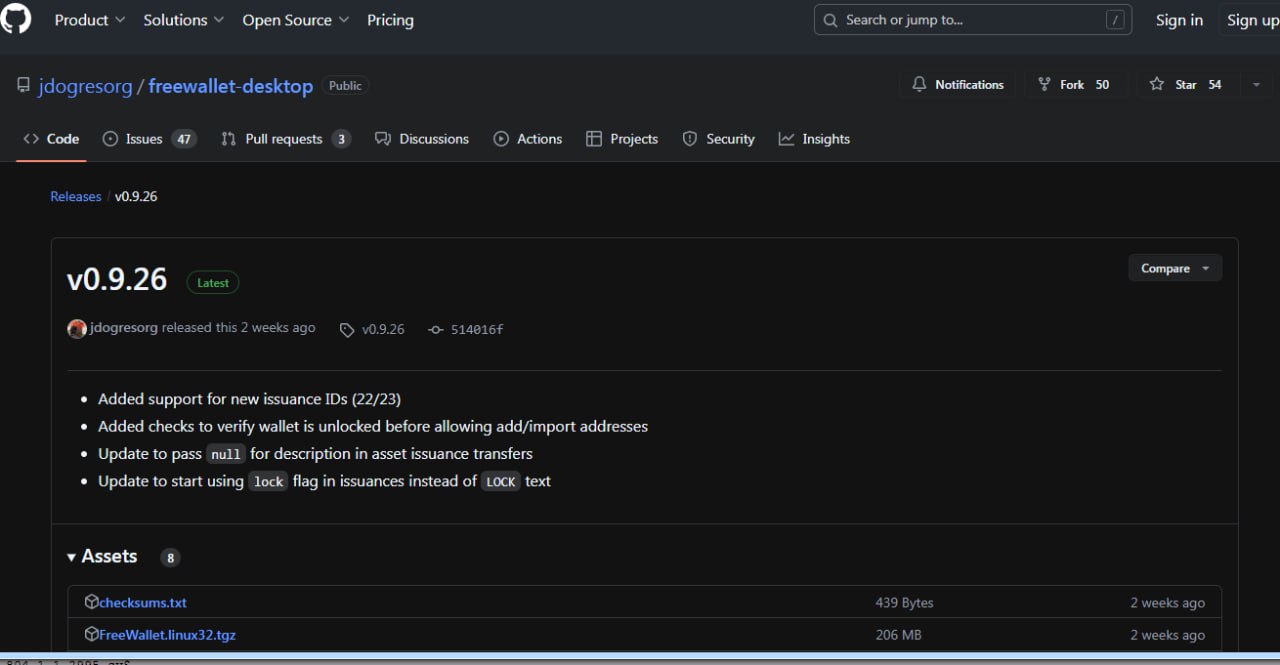Go to Releases breadcrumb link
The width and height of the screenshot is (1280, 665).
pos(75,197)
